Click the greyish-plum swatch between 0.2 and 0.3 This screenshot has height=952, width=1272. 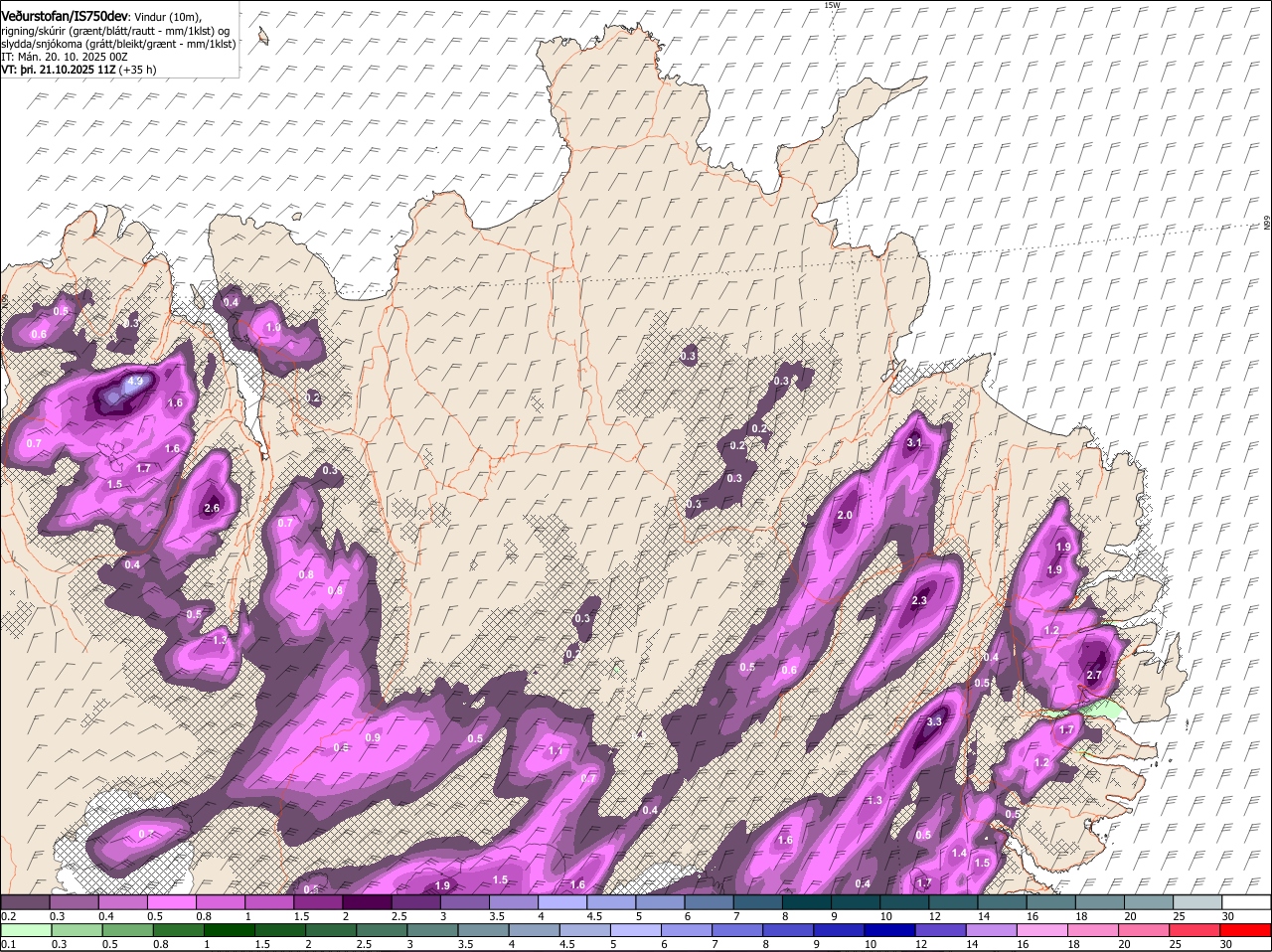click(25, 901)
